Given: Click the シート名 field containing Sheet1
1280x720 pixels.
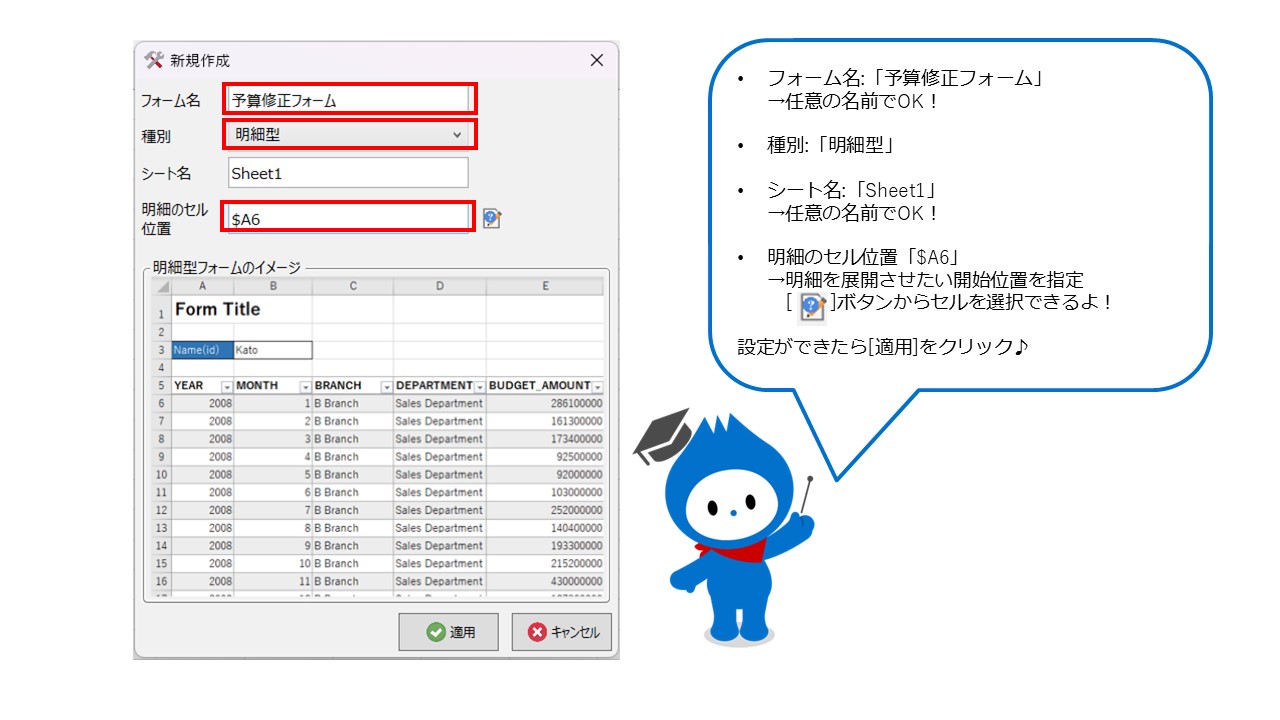Looking at the screenshot, I should click(x=348, y=173).
